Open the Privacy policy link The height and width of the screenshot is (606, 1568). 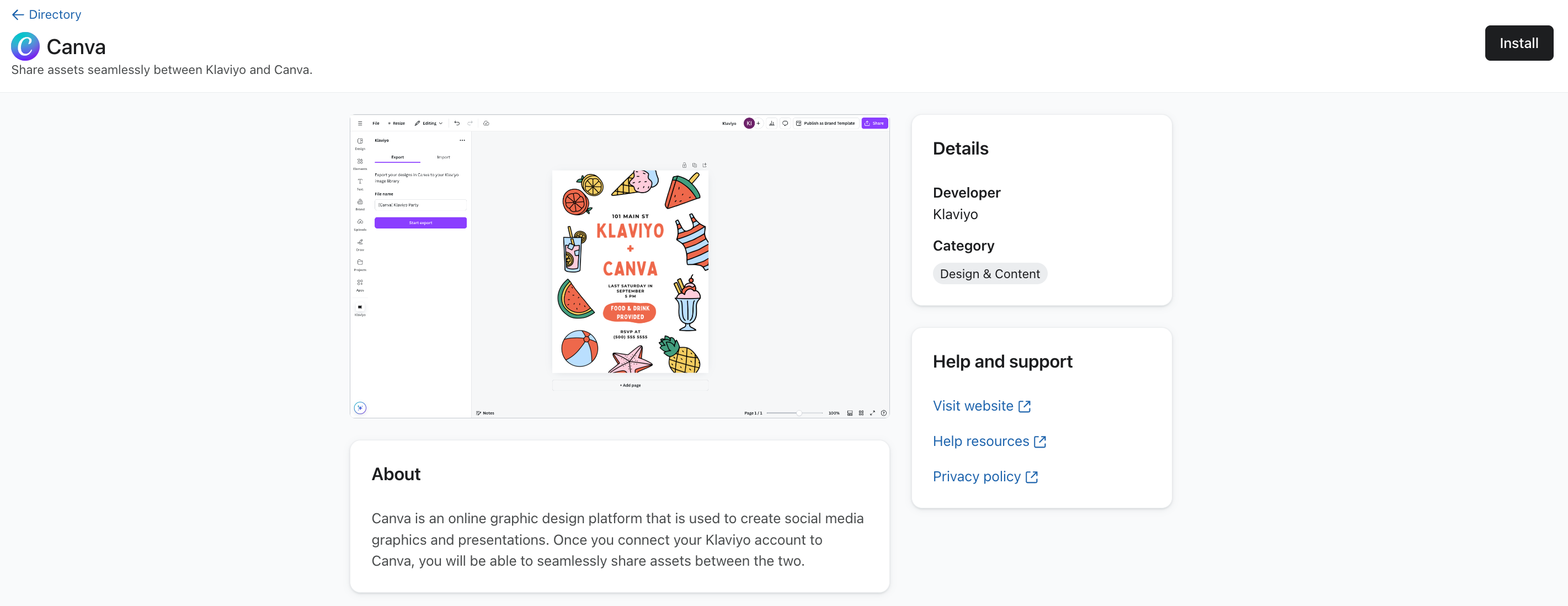[x=977, y=476]
